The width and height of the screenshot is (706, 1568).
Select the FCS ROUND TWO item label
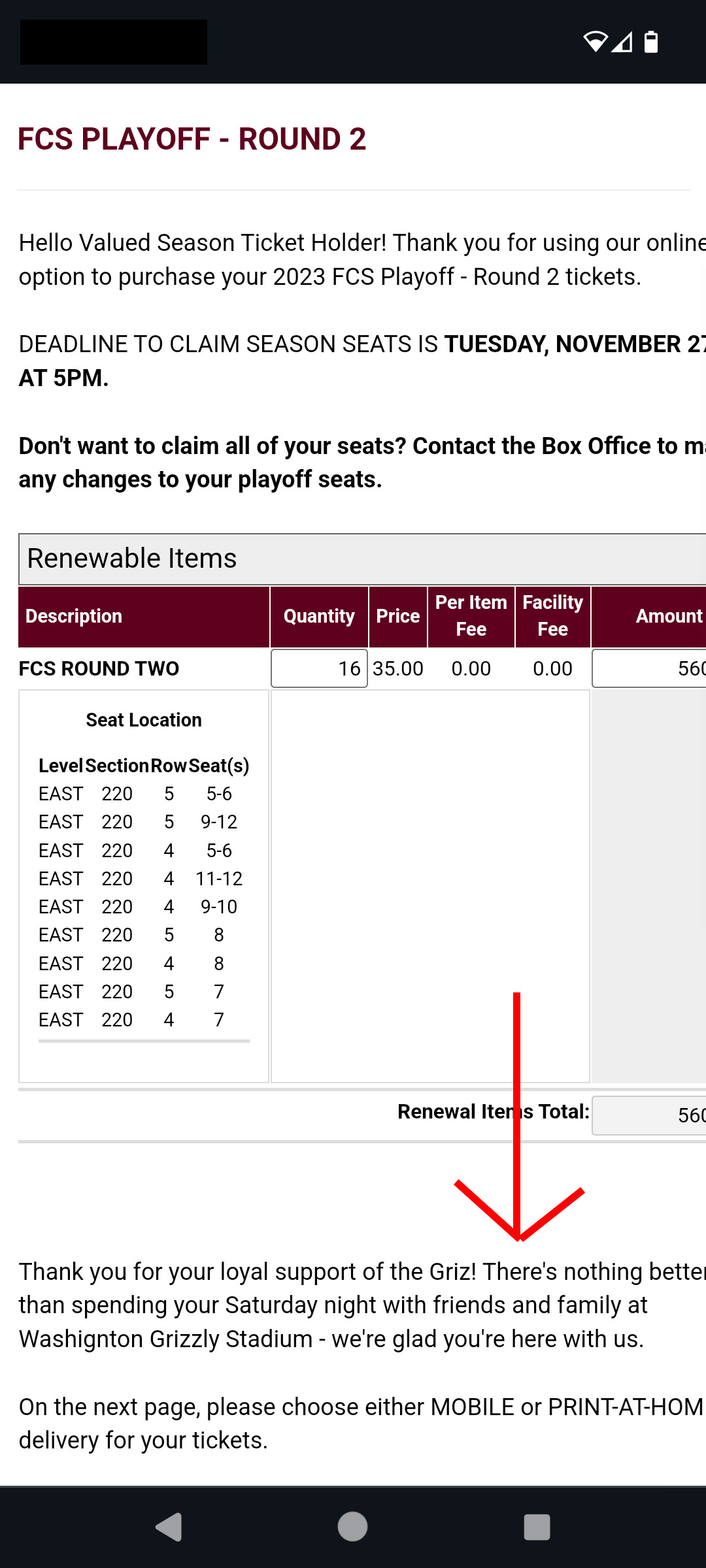pyautogui.click(x=99, y=668)
